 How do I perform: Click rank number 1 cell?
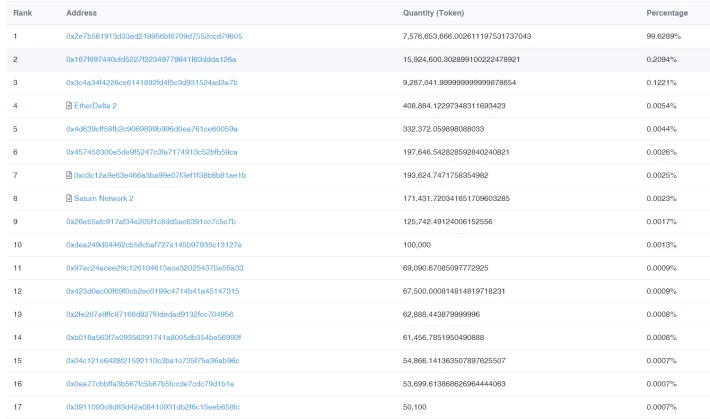(x=15, y=36)
